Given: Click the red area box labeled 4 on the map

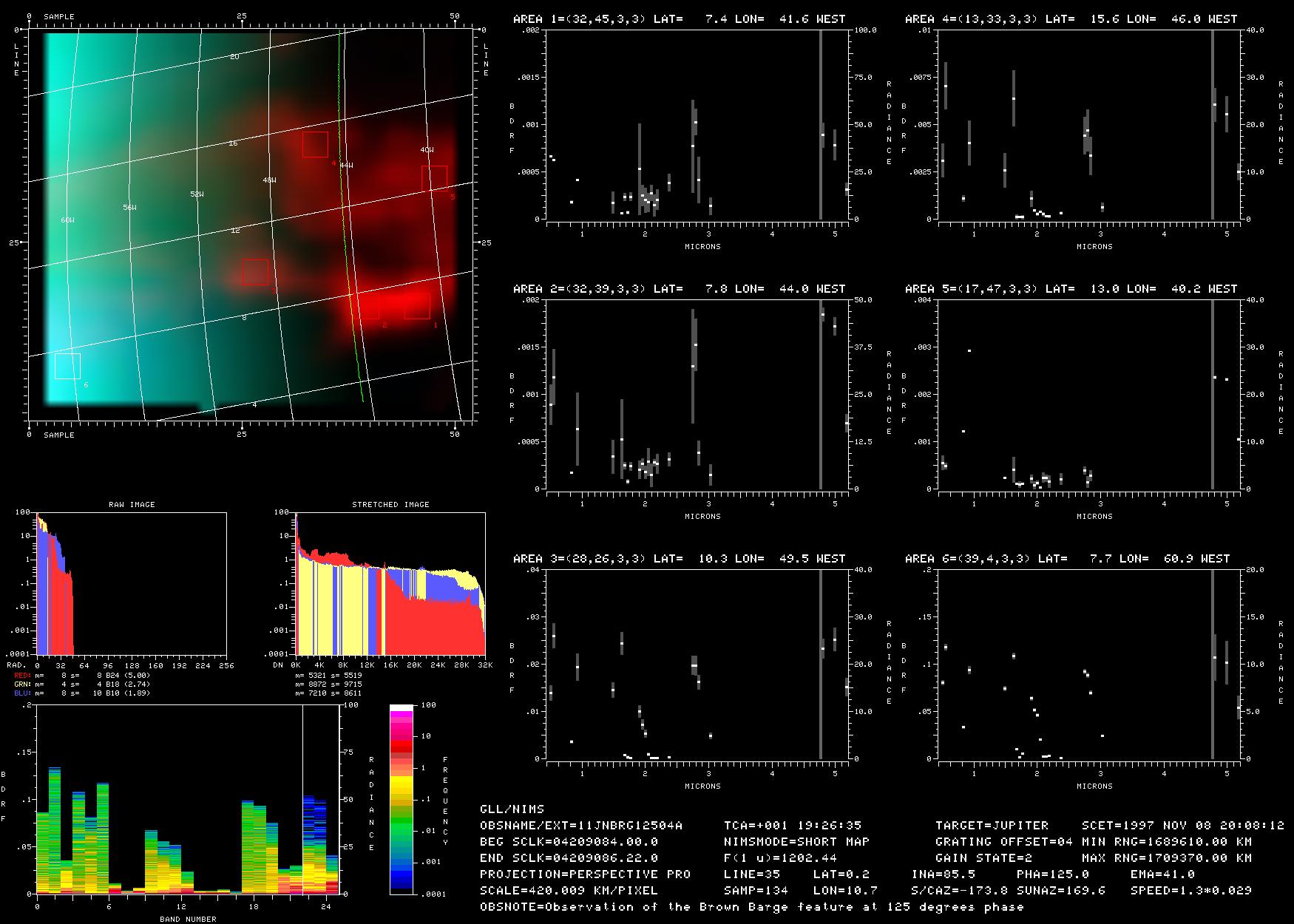Looking at the screenshot, I should (x=315, y=144).
